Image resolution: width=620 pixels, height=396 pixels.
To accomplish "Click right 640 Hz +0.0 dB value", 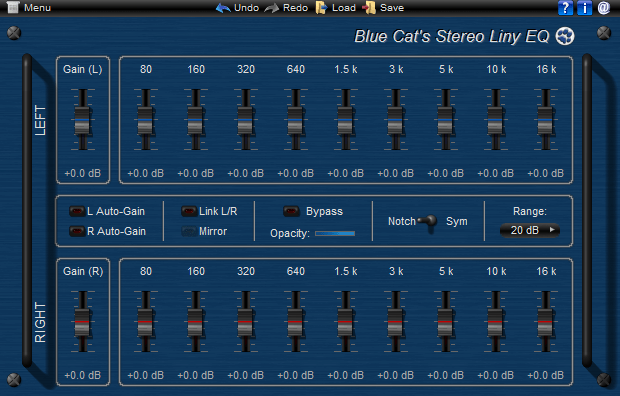I will (296, 375).
